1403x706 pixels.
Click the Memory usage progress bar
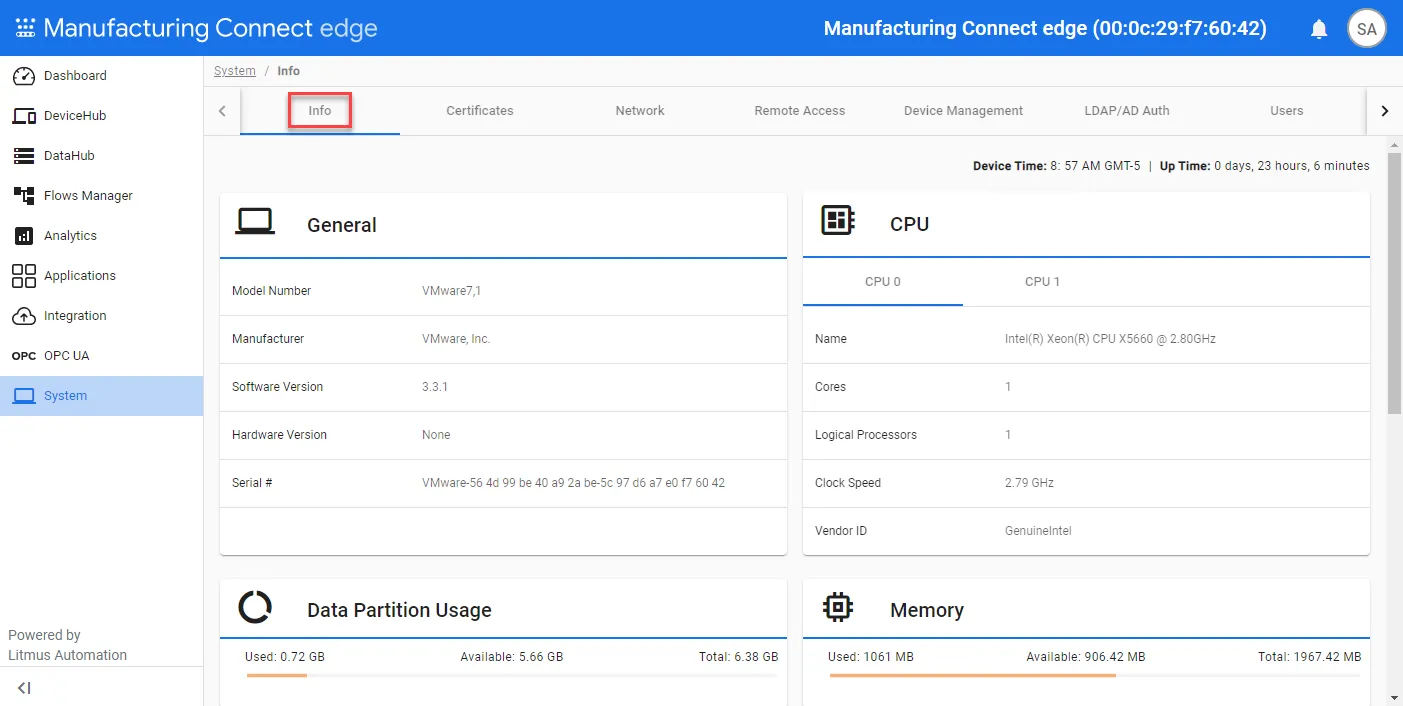point(1095,676)
